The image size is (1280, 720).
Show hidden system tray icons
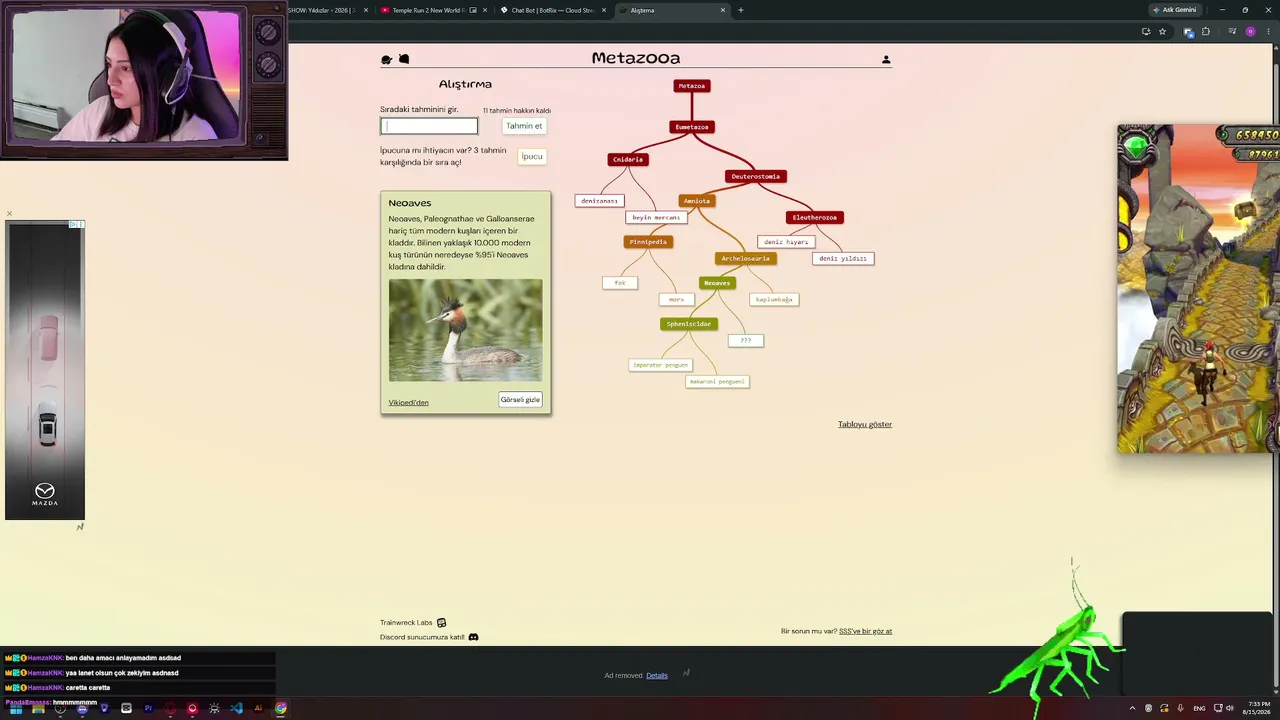(1132, 708)
